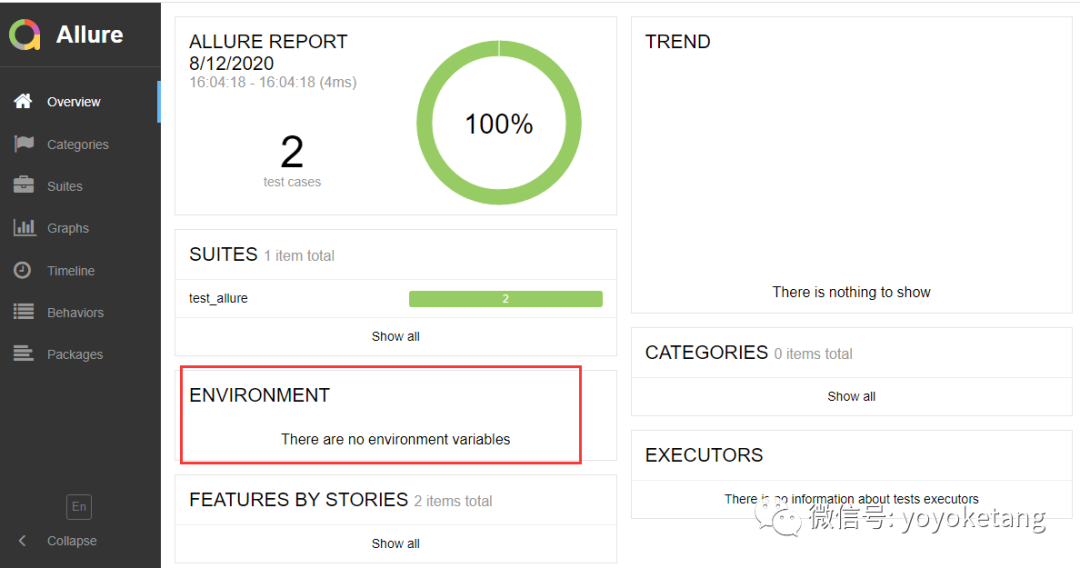Click the green 100% donut chart
Screen dimensions: 1080x568
499,123
